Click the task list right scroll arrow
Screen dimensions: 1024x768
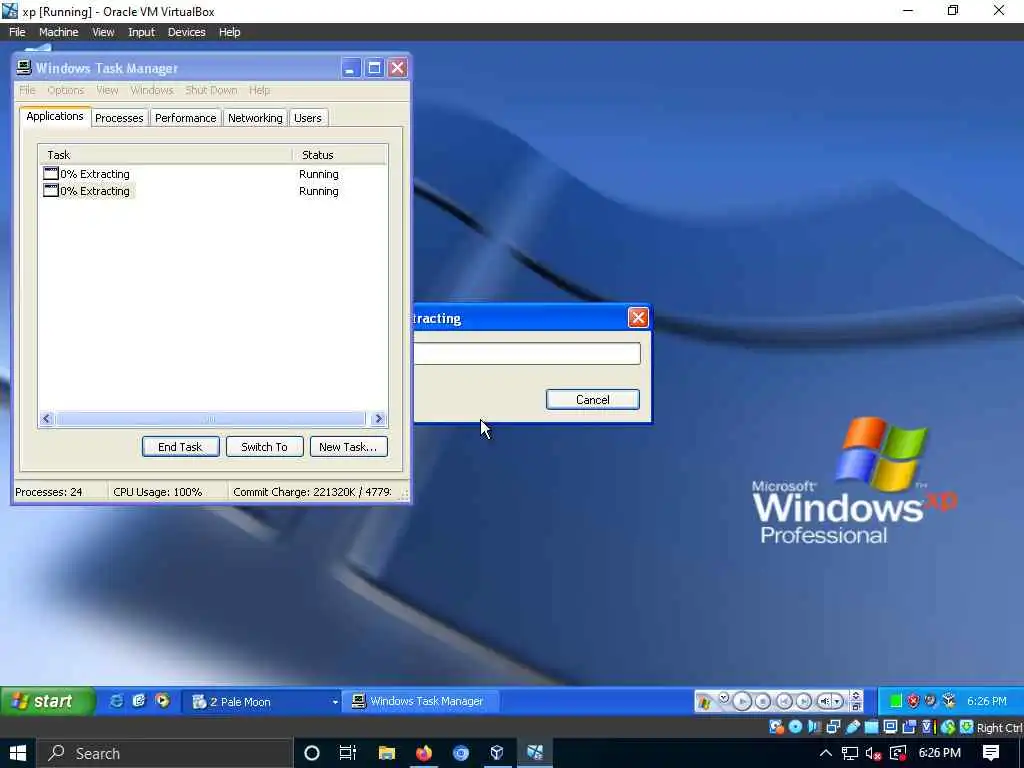coord(378,419)
